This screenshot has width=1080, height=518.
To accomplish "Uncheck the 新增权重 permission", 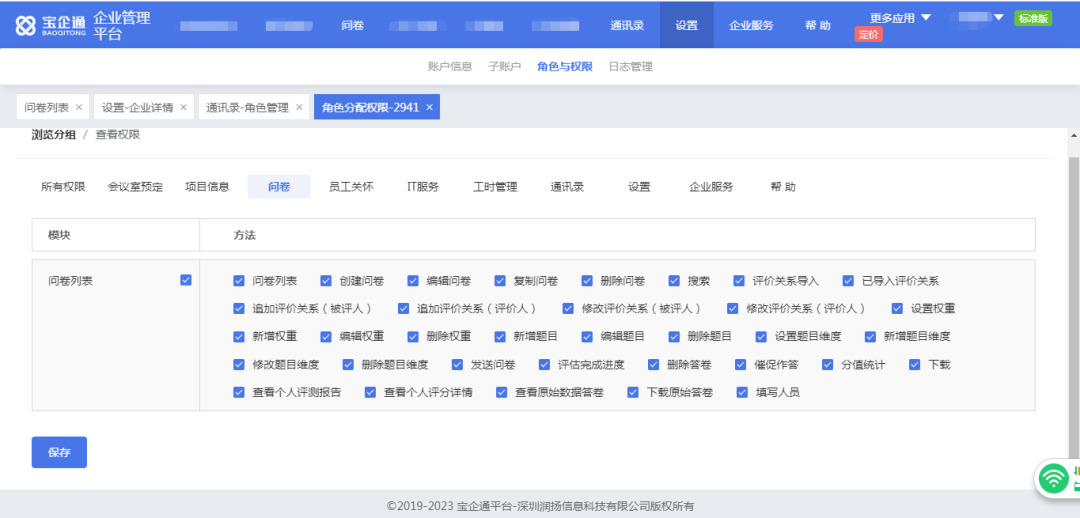I will pyautogui.click(x=239, y=336).
